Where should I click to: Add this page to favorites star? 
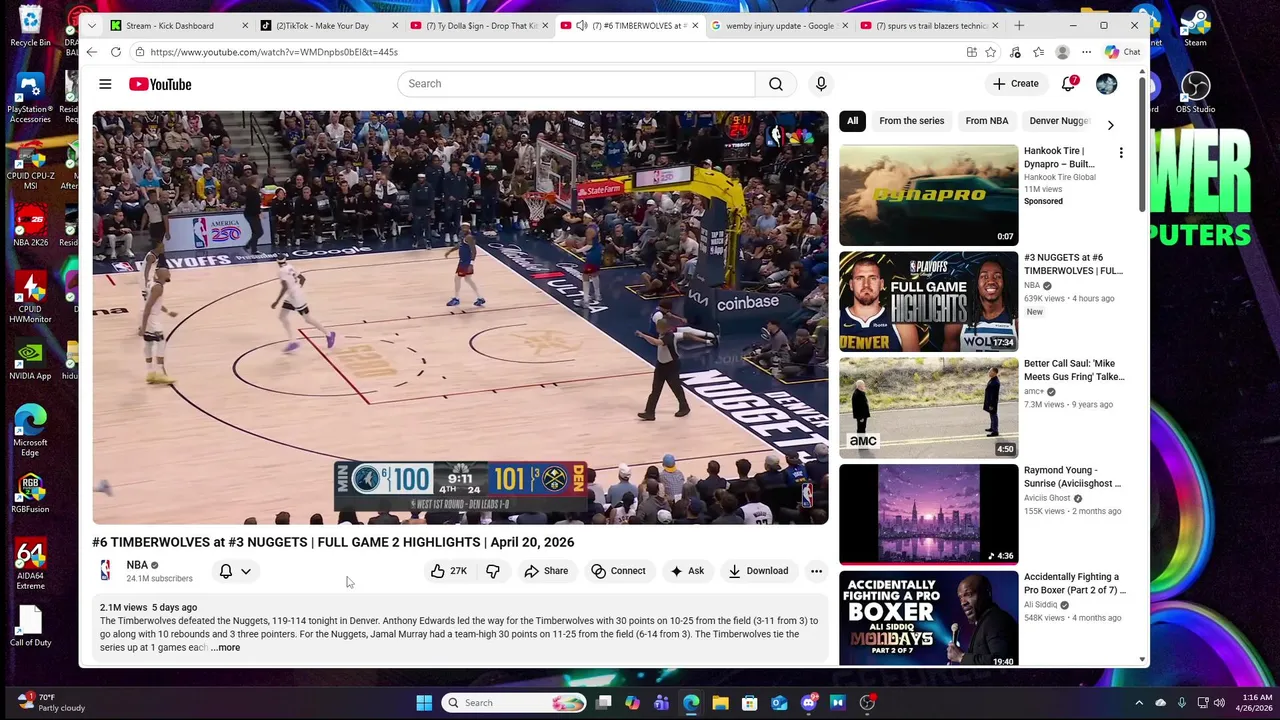click(990, 52)
